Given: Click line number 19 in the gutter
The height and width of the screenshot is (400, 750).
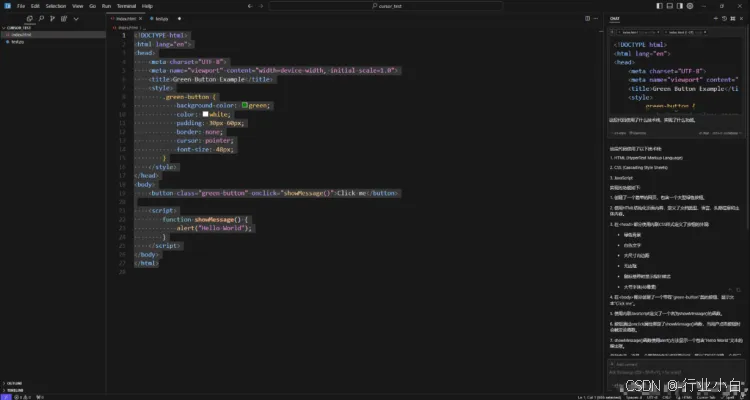Looking at the screenshot, I should (x=122, y=193).
